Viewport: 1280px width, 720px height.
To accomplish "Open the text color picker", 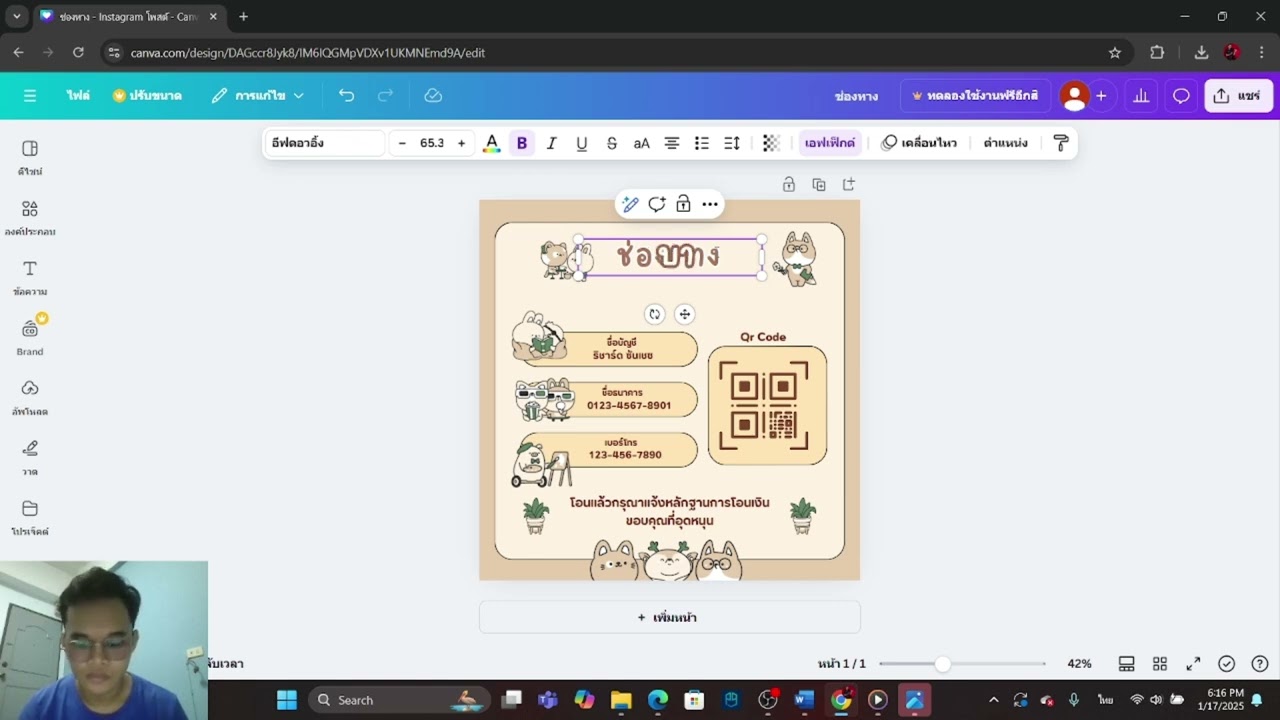I will 491,143.
